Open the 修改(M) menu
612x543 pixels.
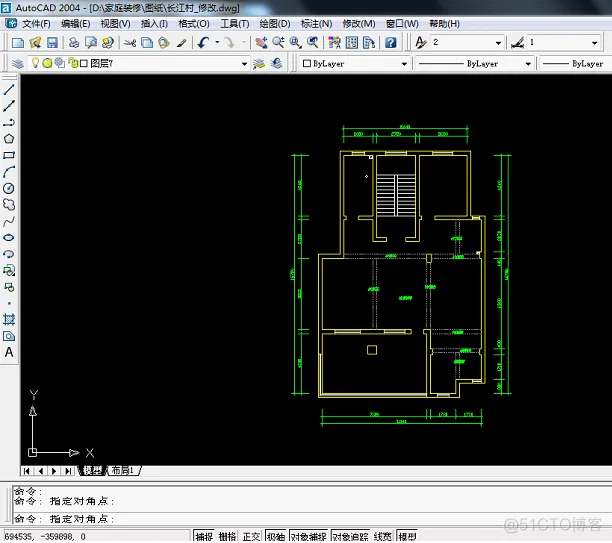click(359, 24)
